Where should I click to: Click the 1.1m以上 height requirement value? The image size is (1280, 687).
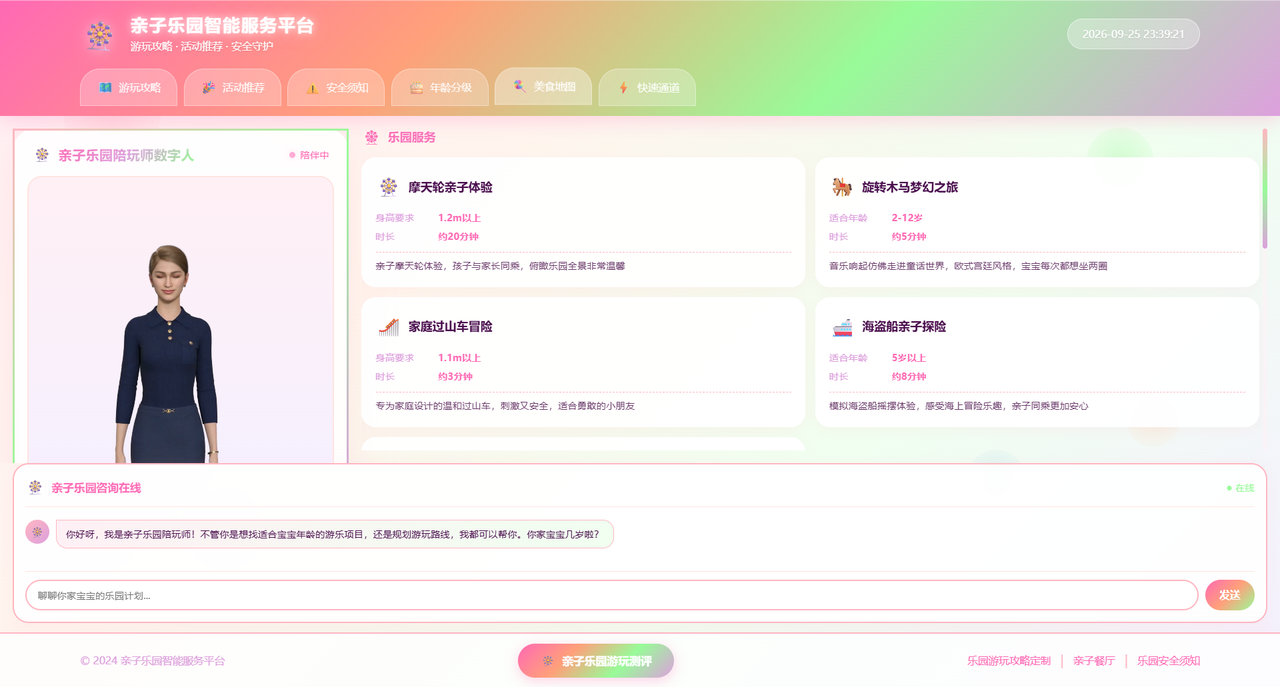(459, 357)
